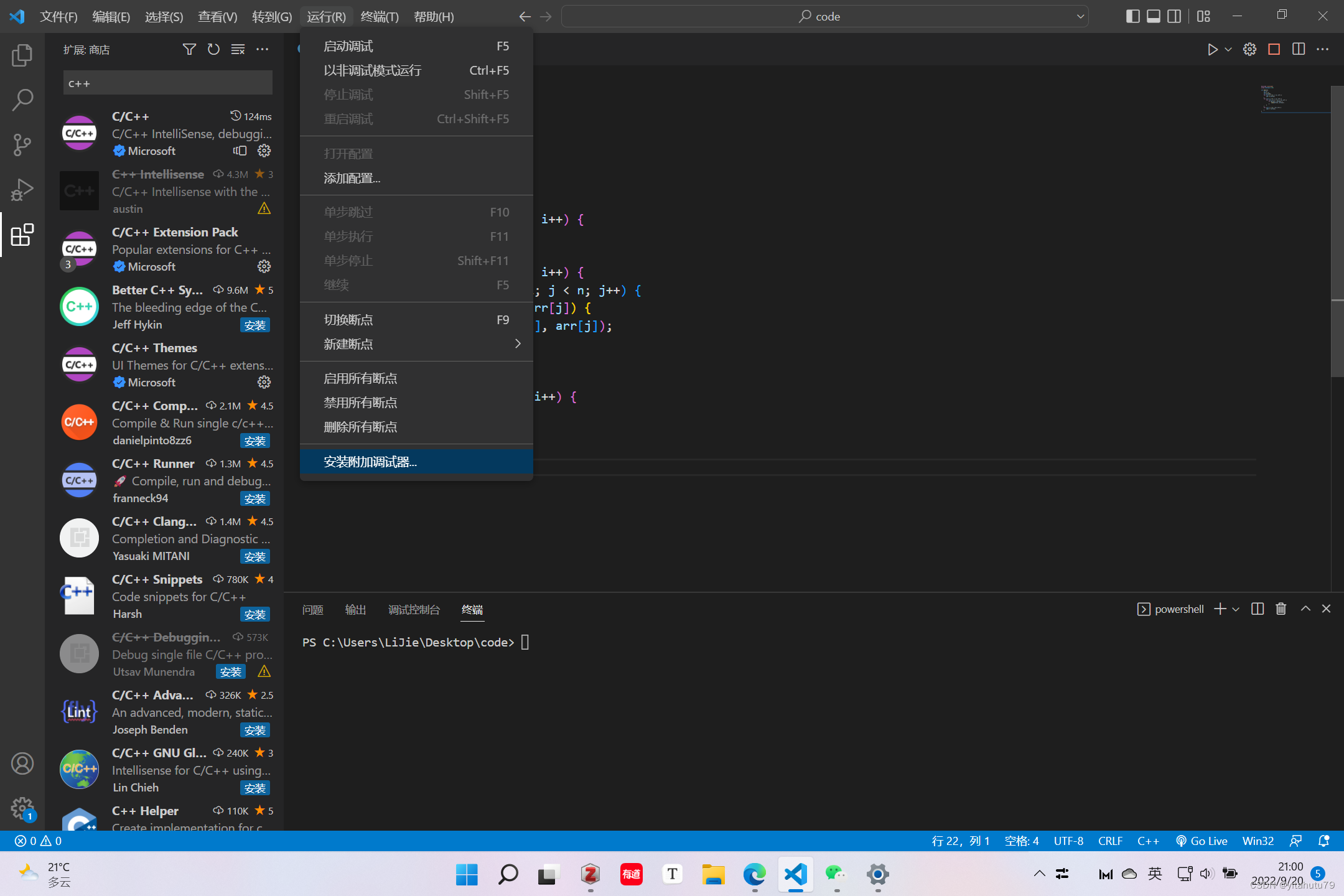Change end of line sequence CRLF

click(x=1110, y=841)
